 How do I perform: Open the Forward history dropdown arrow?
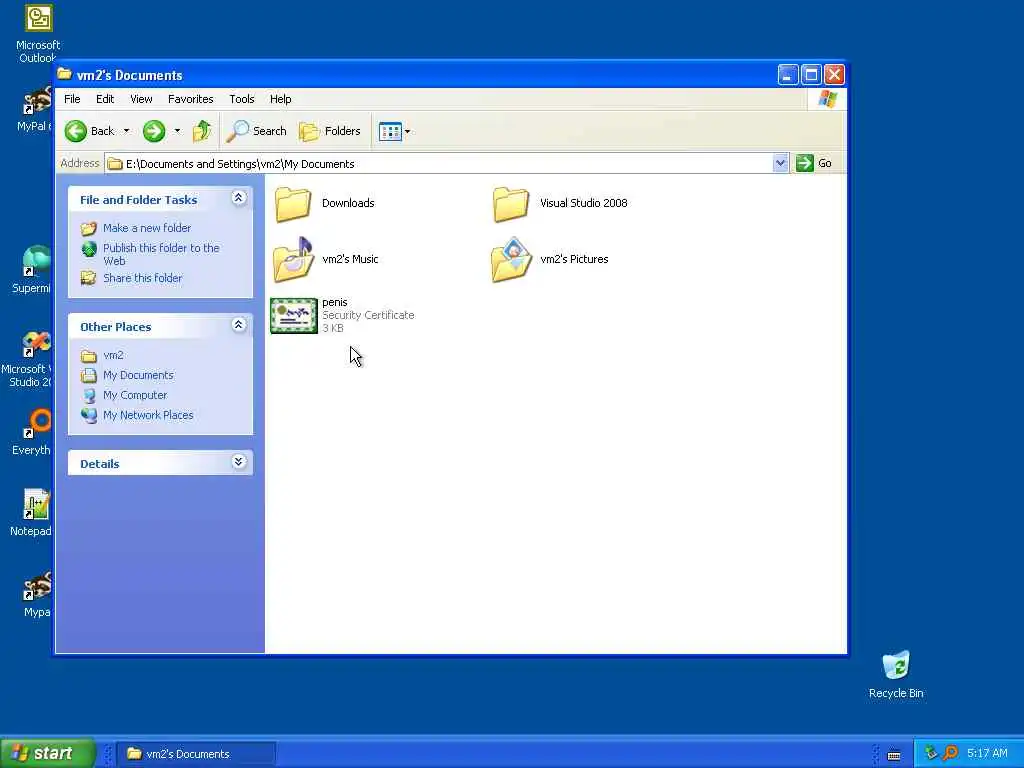click(177, 131)
